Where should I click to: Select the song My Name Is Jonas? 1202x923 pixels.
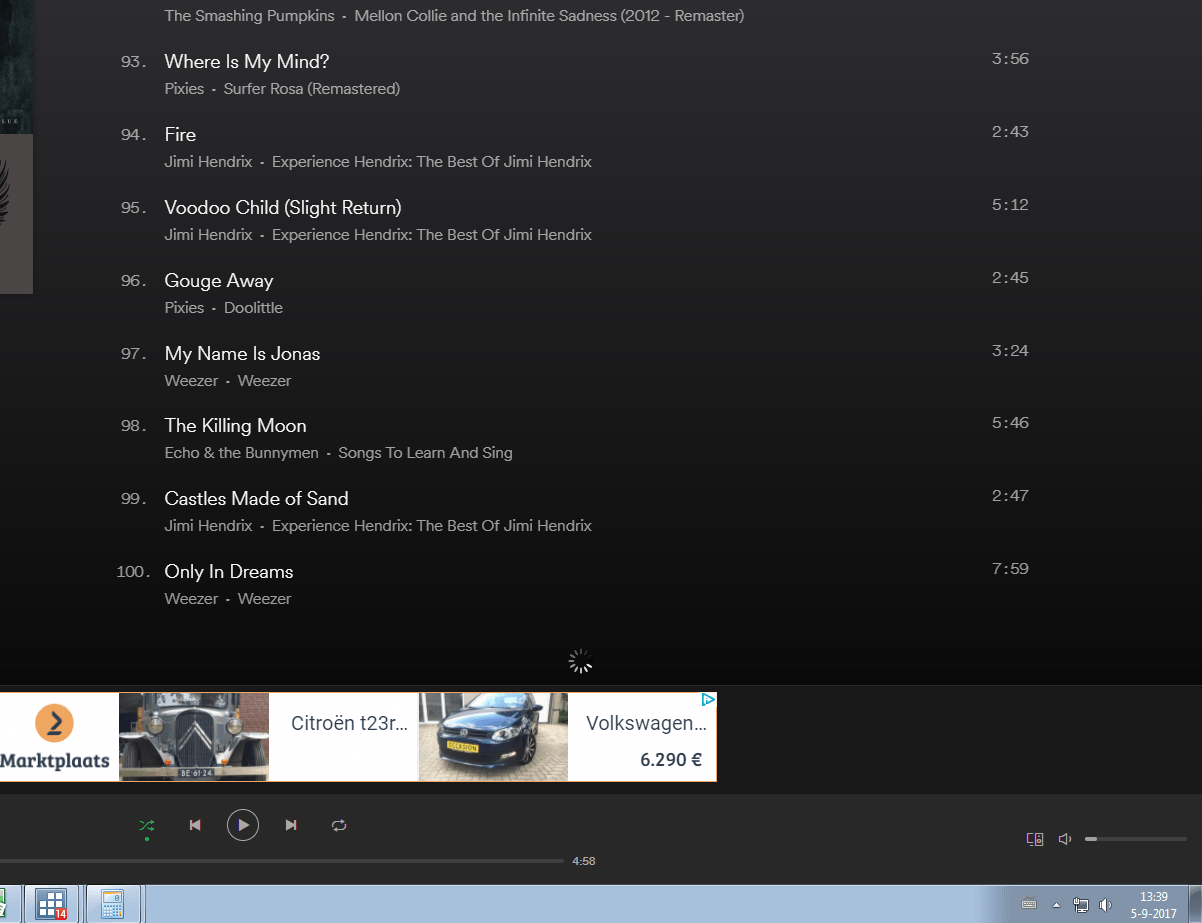[x=242, y=354]
